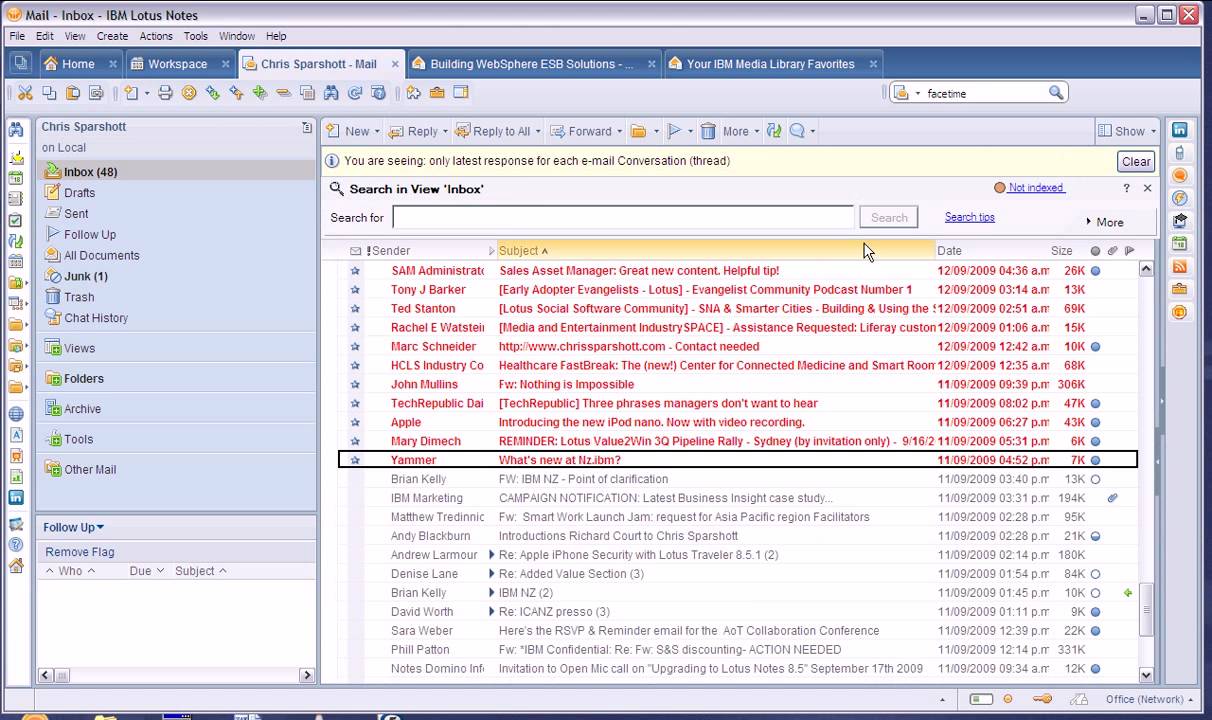
Task: Open the Actions menu
Action: click(x=156, y=36)
